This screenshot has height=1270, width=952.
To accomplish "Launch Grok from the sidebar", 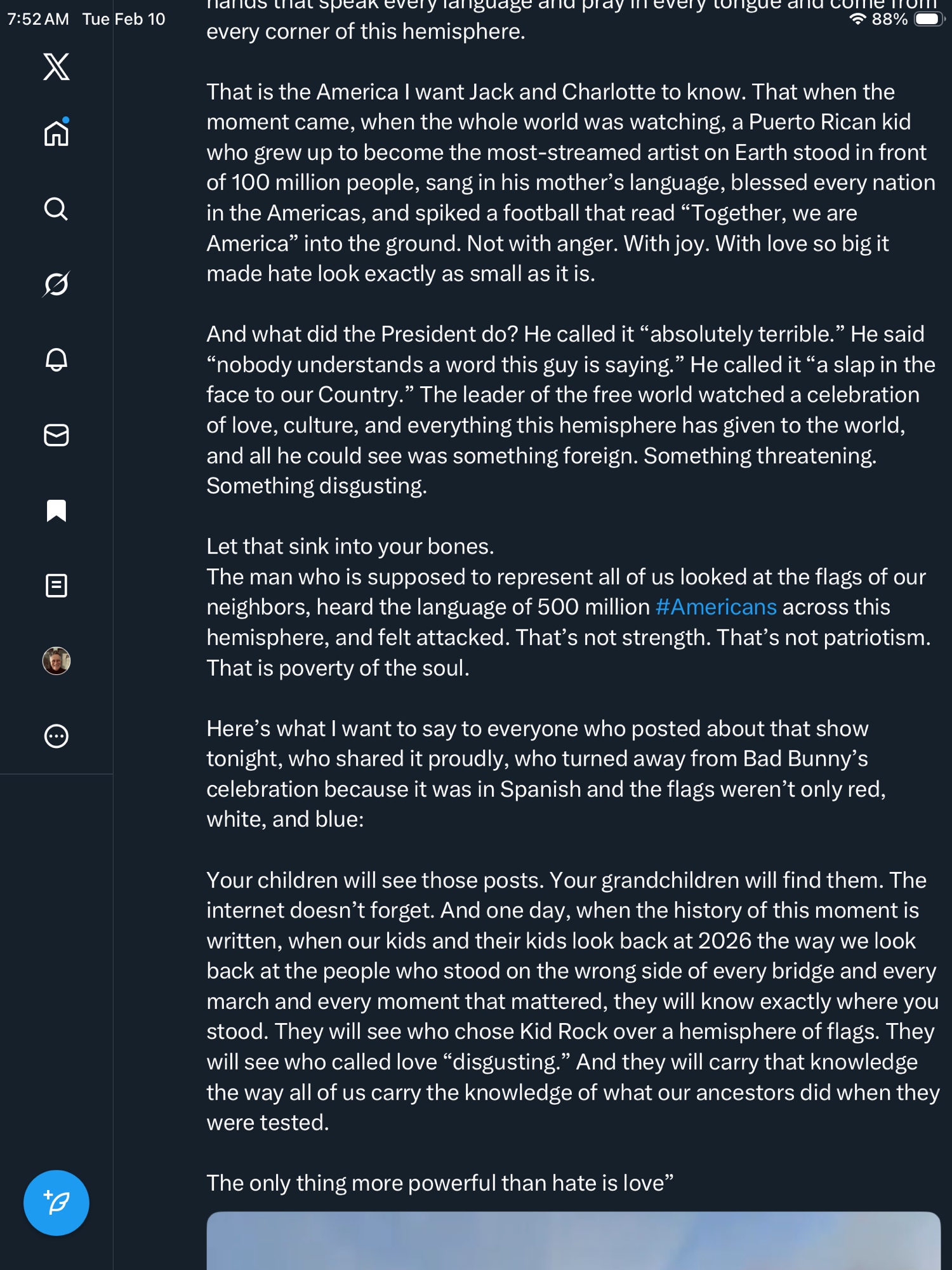I will coord(56,284).
